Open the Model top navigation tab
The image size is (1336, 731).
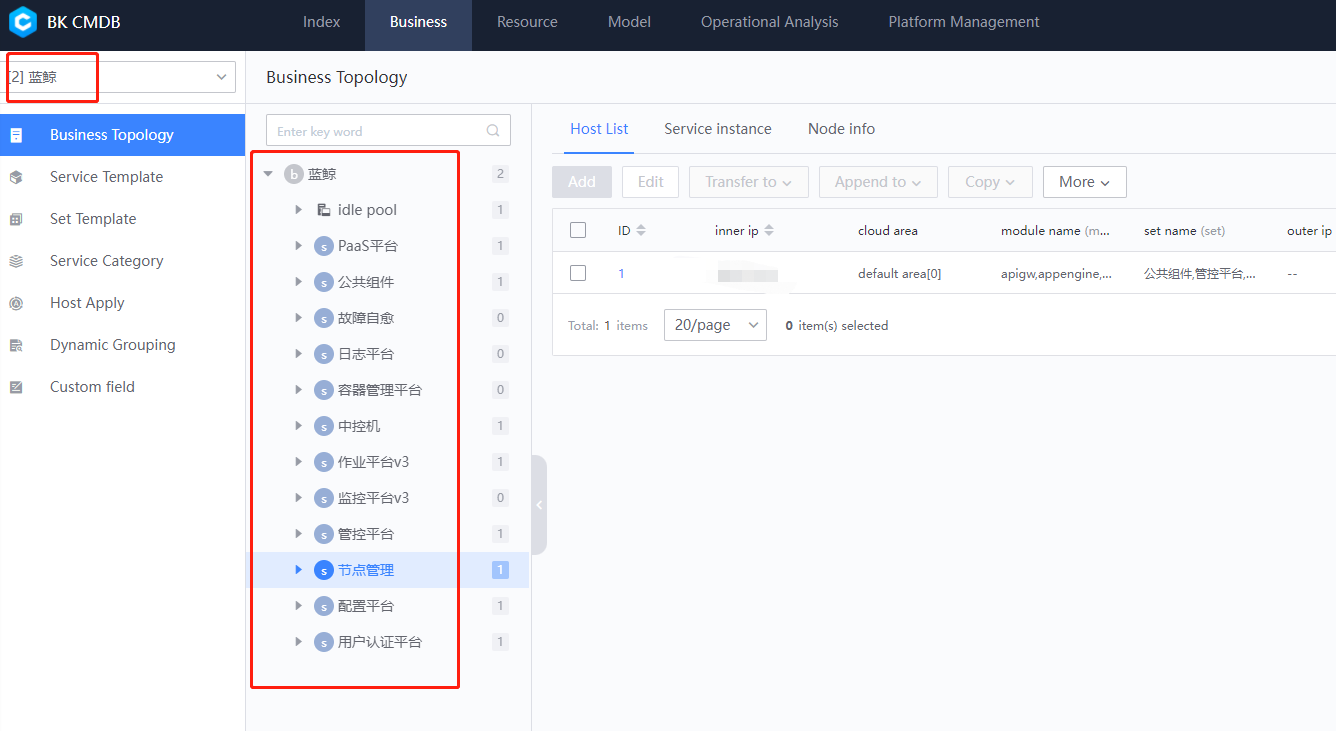(x=629, y=22)
